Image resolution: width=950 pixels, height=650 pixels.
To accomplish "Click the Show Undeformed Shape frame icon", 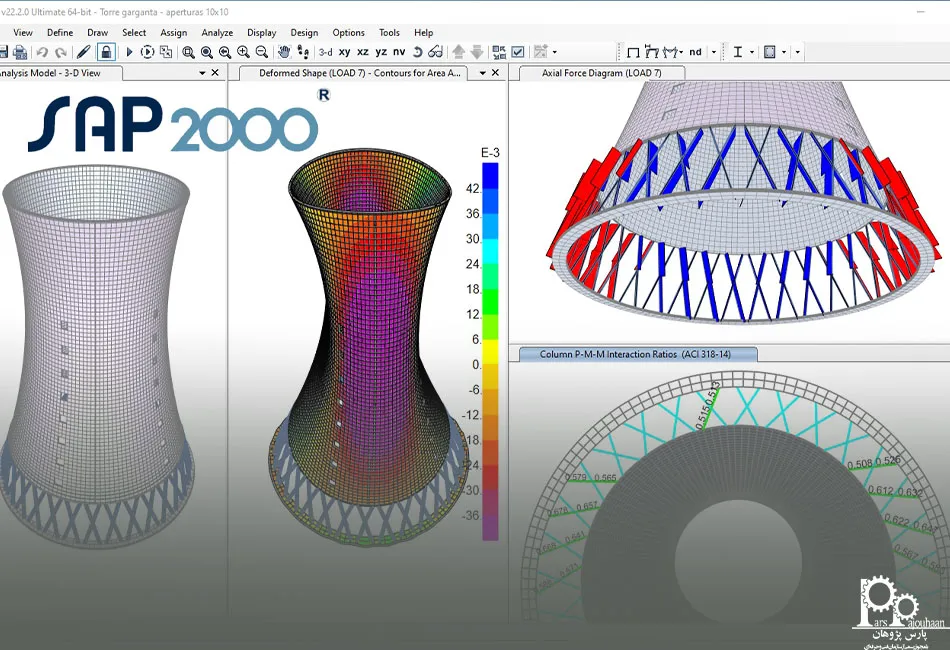I will point(633,52).
